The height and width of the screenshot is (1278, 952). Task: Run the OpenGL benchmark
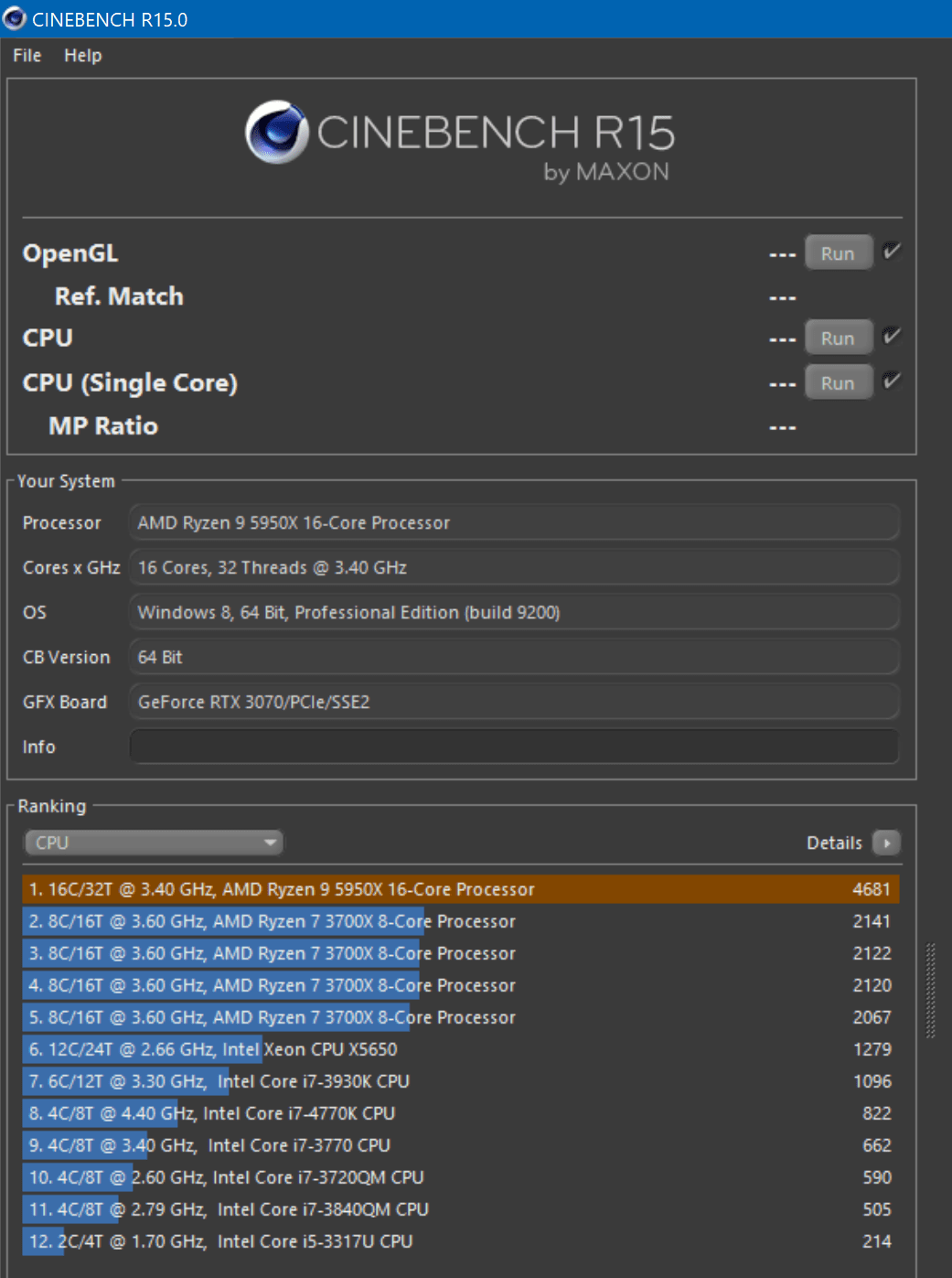pyautogui.click(x=838, y=253)
